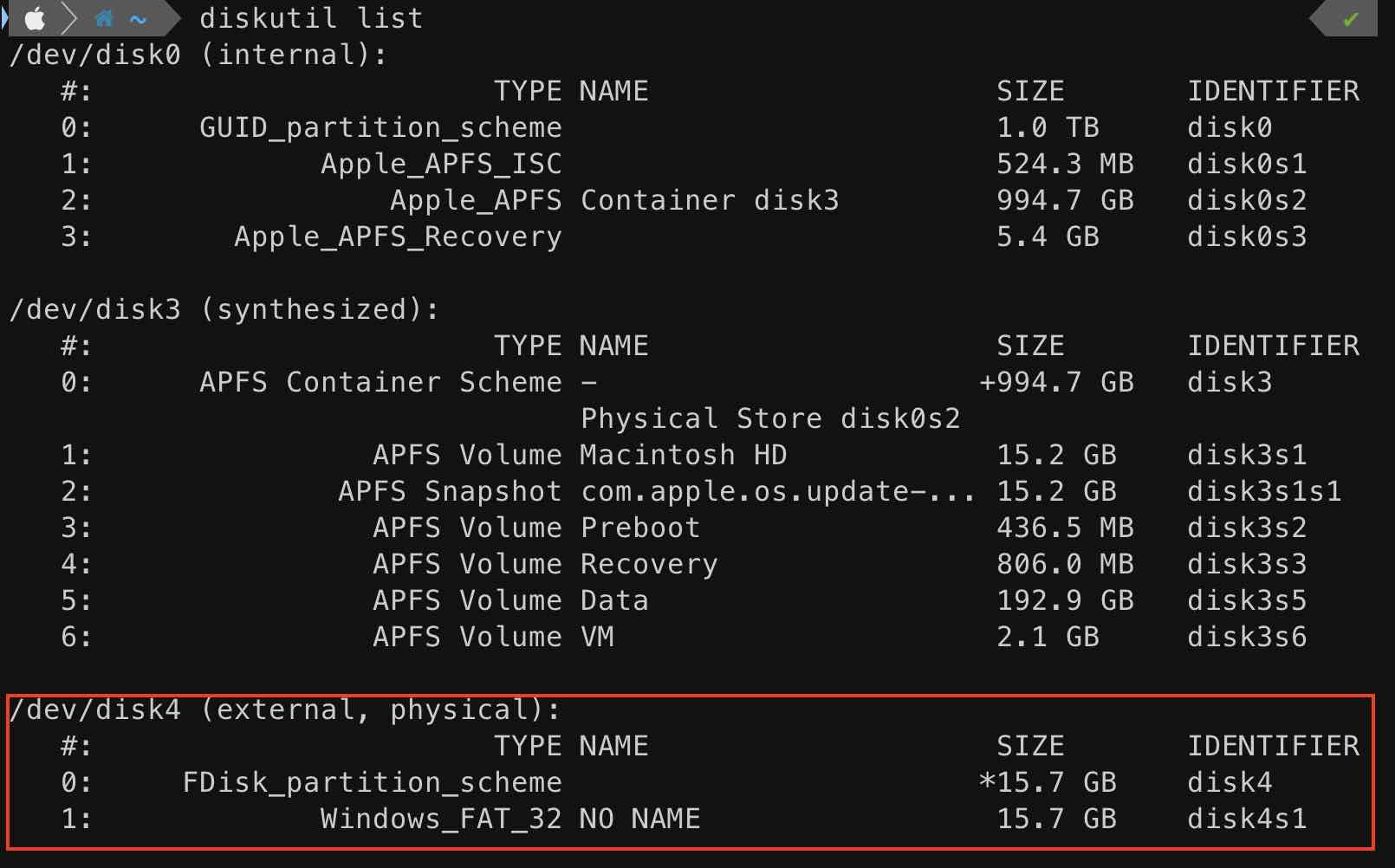Click the '/dev/disk0 (internal):' header
Screen dimensions: 1395x868
pyautogui.click(x=198, y=55)
